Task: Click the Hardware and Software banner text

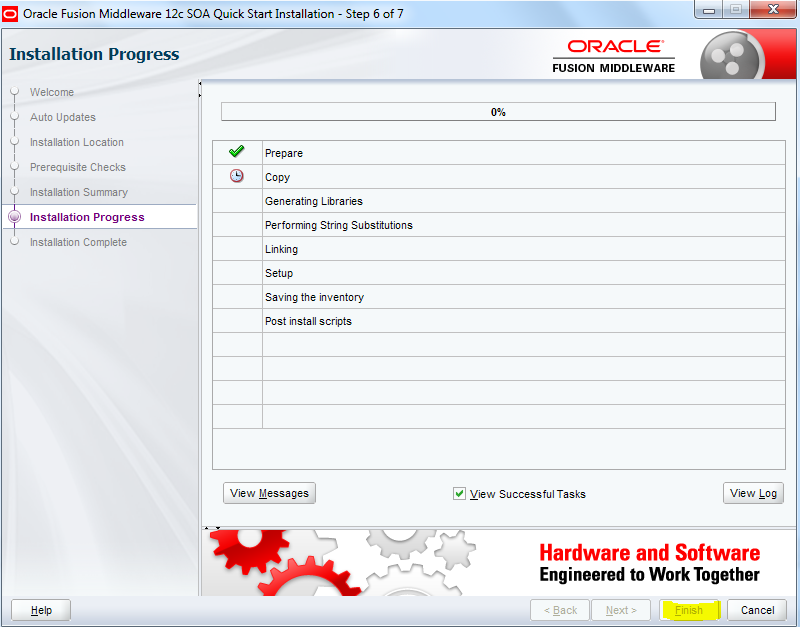Action: [x=650, y=552]
